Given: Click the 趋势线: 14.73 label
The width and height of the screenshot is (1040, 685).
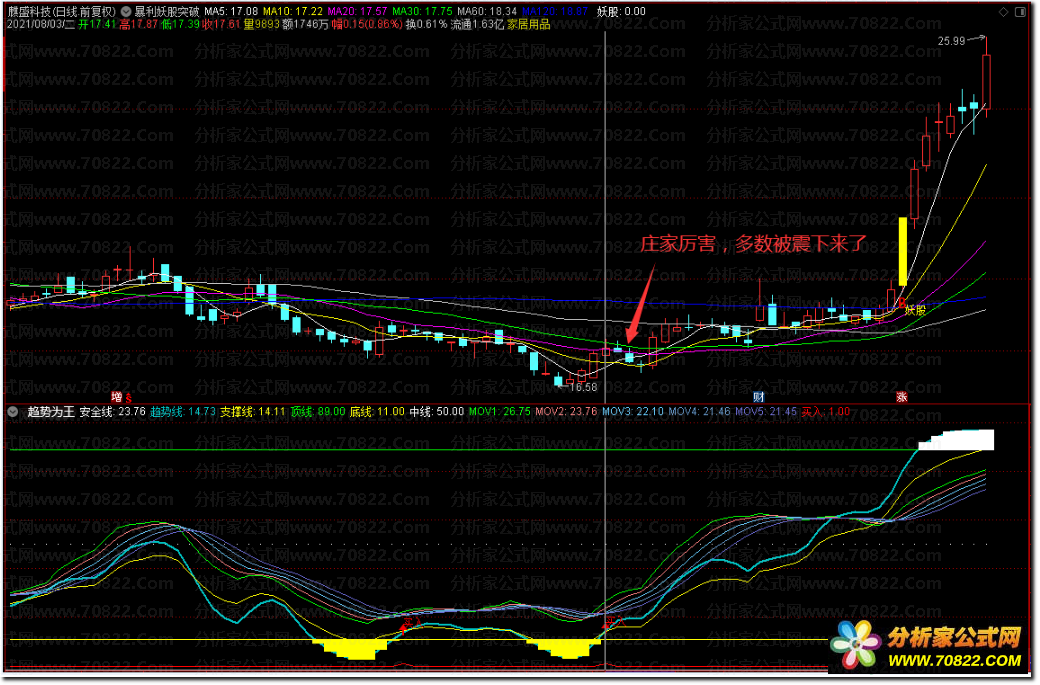Looking at the screenshot, I should (x=183, y=412).
